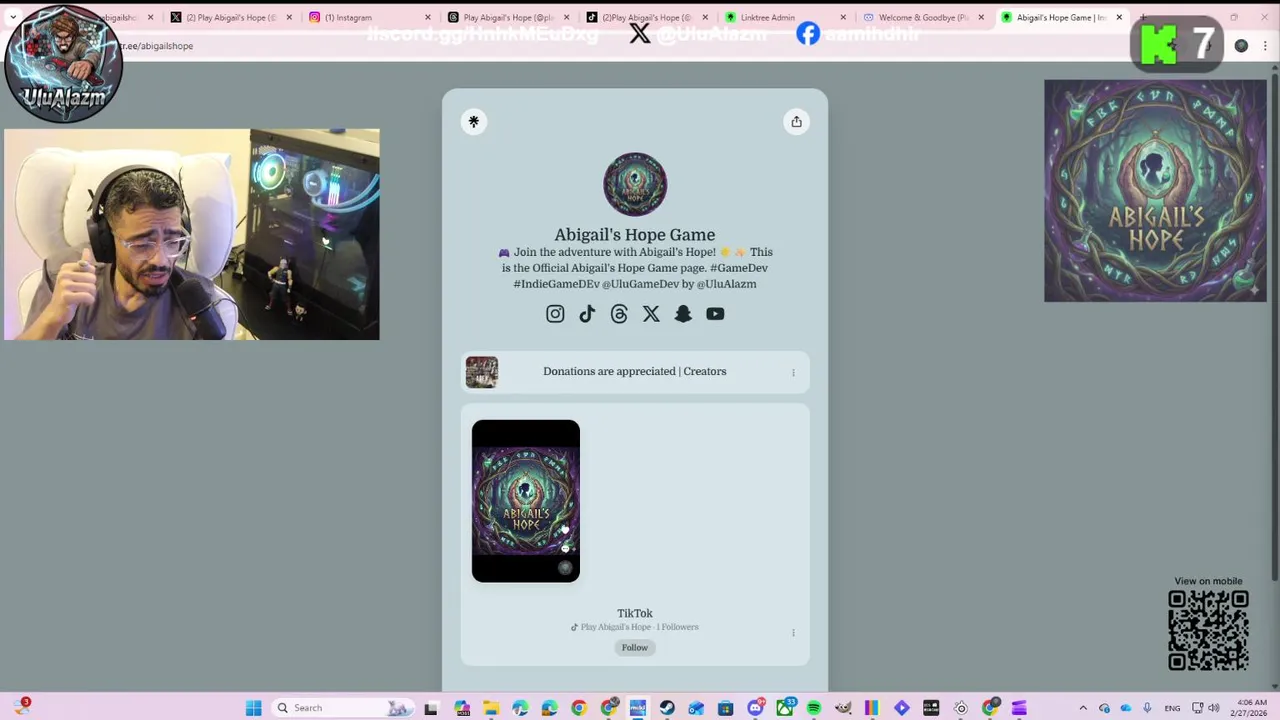1280x720 pixels.
Task: Close the Instagram browser tab
Action: coord(428,17)
